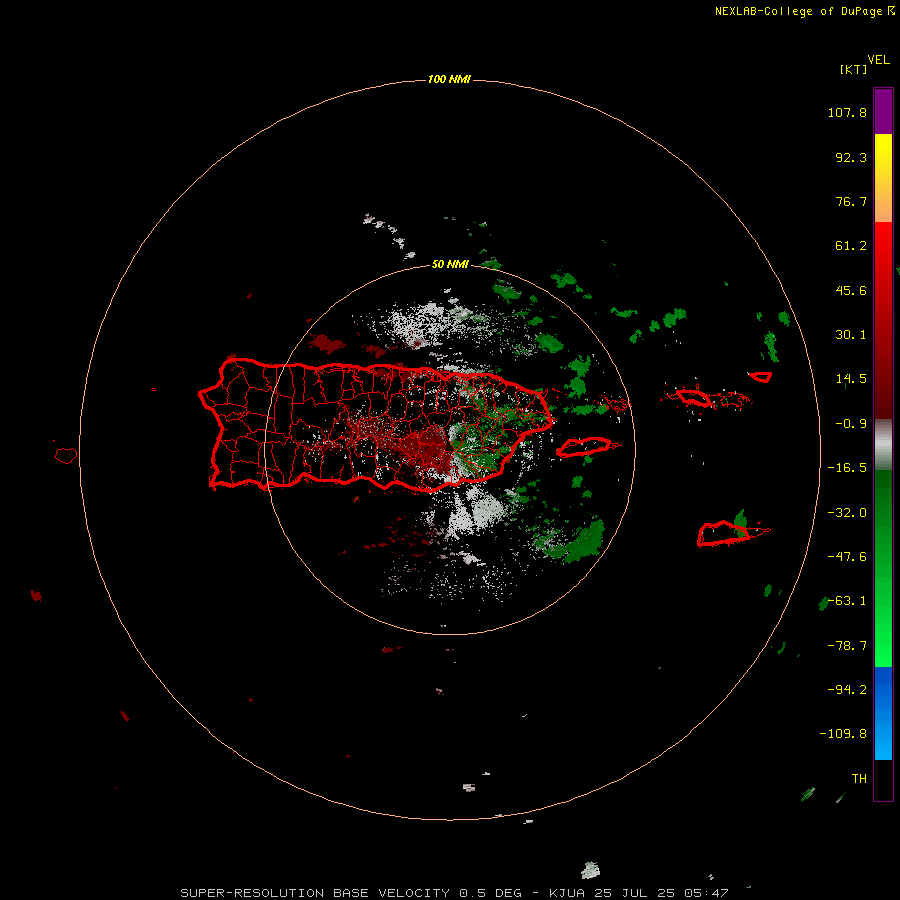Click the -94.2 velocity scale value
Image resolution: width=900 pixels, height=900 pixels.
tap(847, 689)
